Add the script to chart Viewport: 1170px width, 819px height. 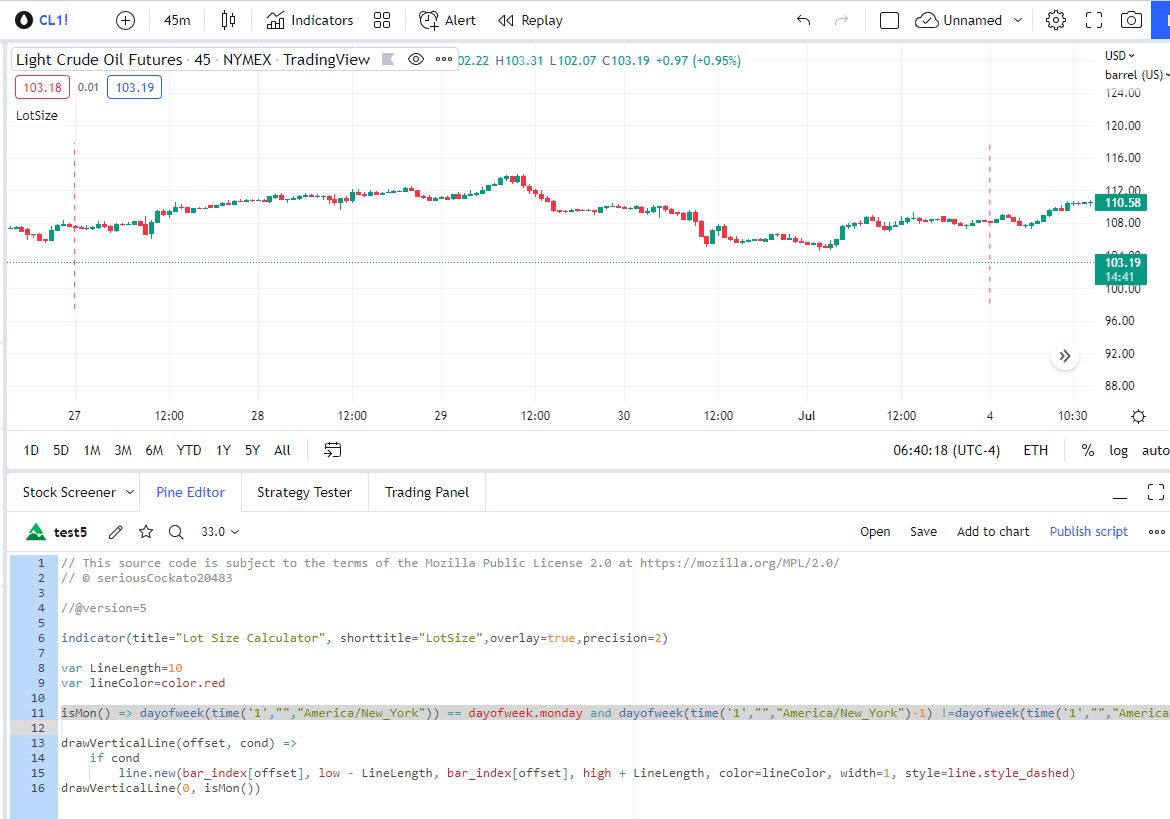[x=992, y=532]
